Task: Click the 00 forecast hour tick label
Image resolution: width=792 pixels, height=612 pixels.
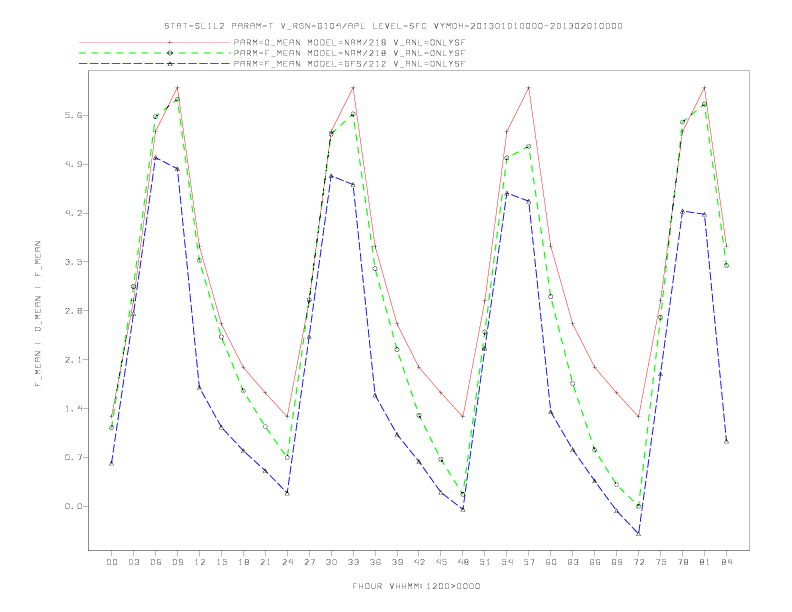Action: 112,562
